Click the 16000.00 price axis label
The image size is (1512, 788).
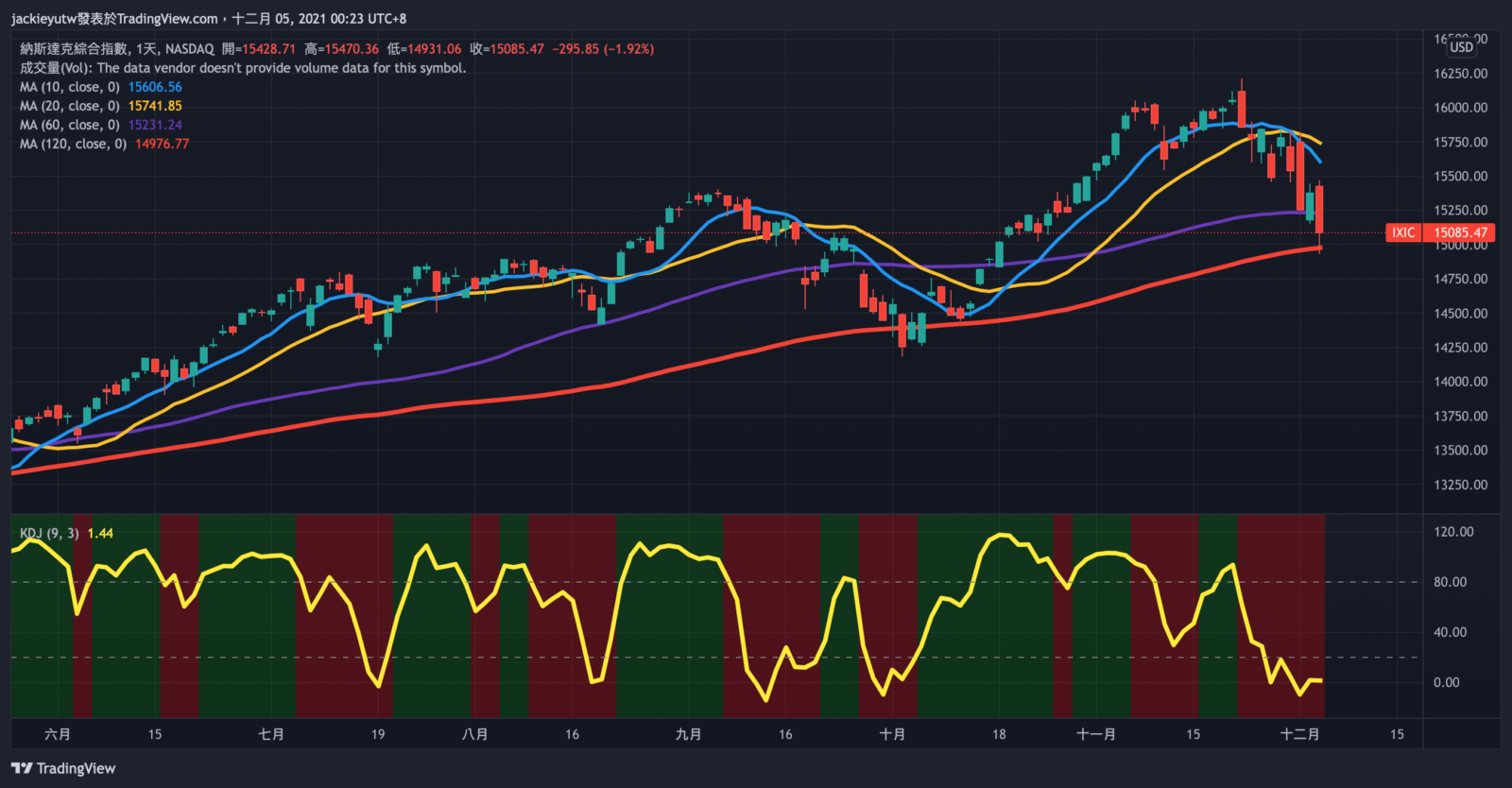click(1460, 108)
